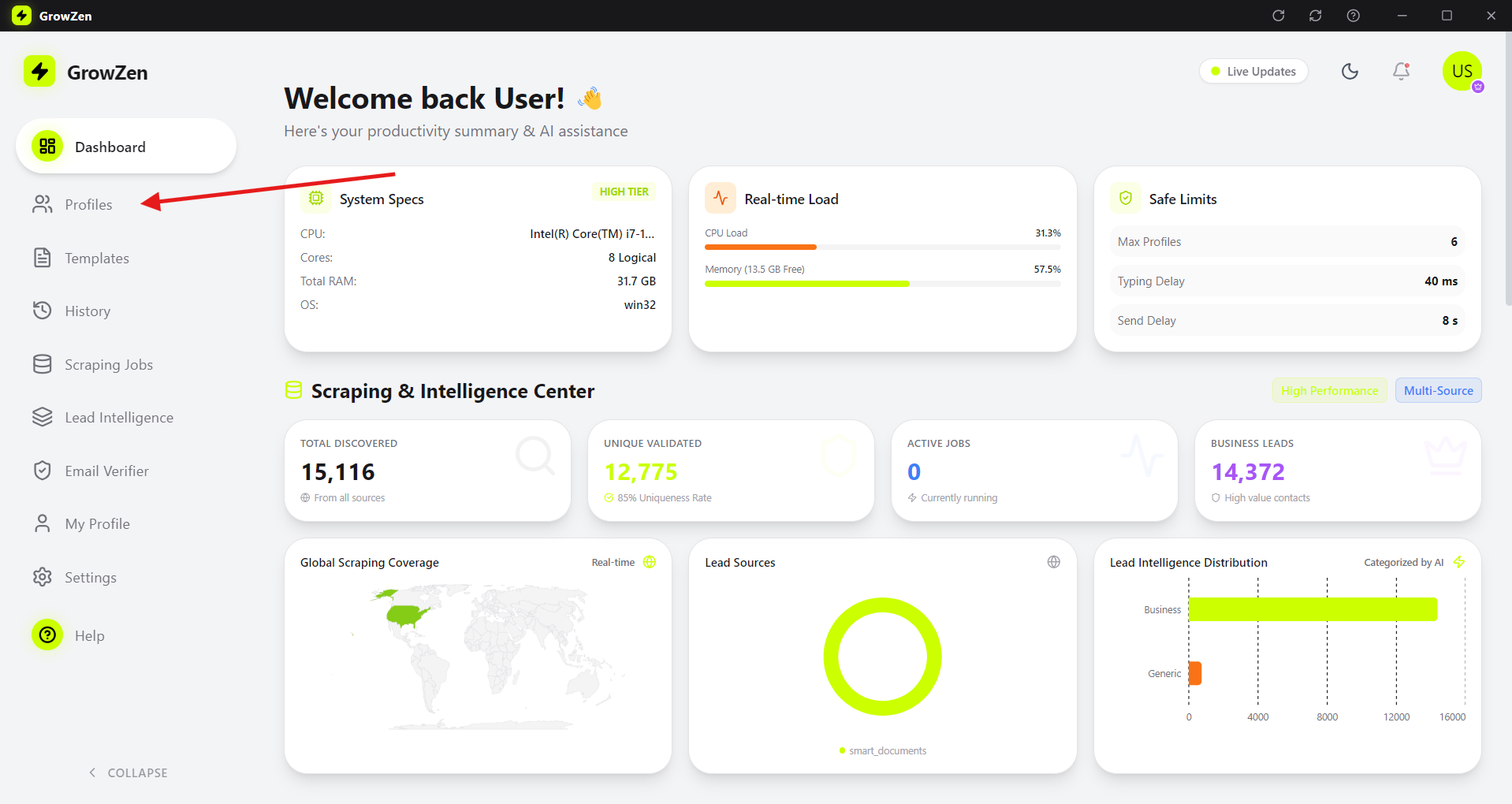
Task: Select the Lead Intelligence layers icon
Action: (43, 417)
